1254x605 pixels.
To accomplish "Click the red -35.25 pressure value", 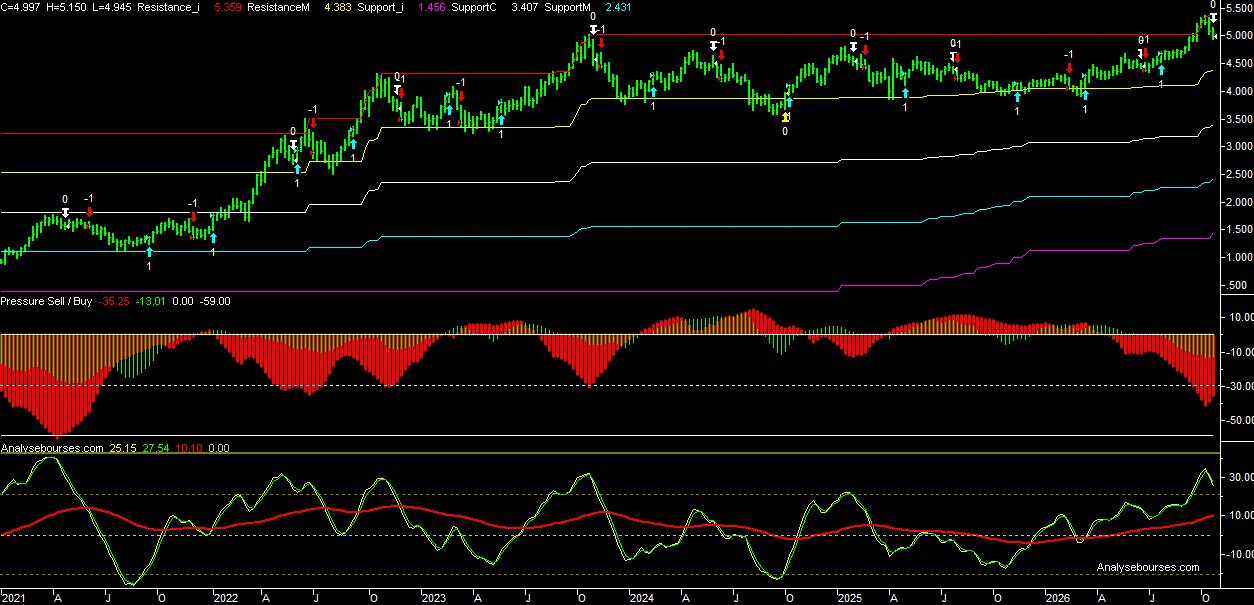I will click(x=114, y=300).
